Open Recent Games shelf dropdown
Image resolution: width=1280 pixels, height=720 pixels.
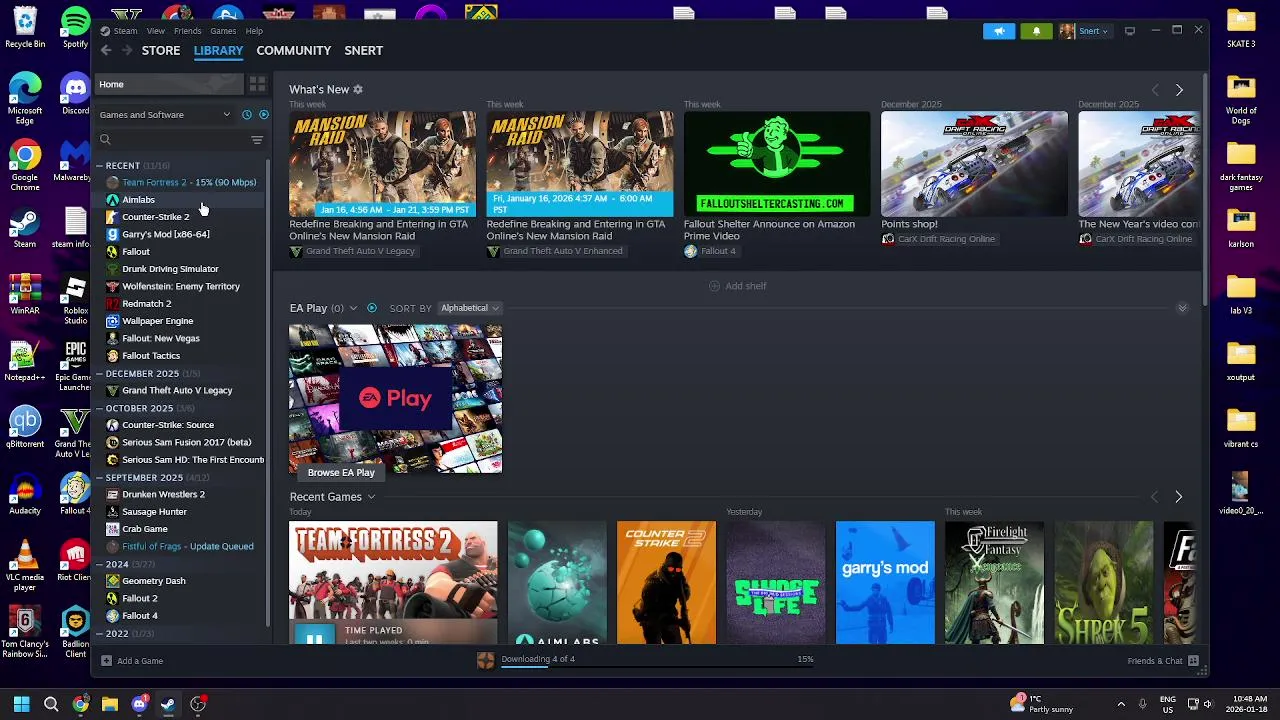tap(371, 497)
